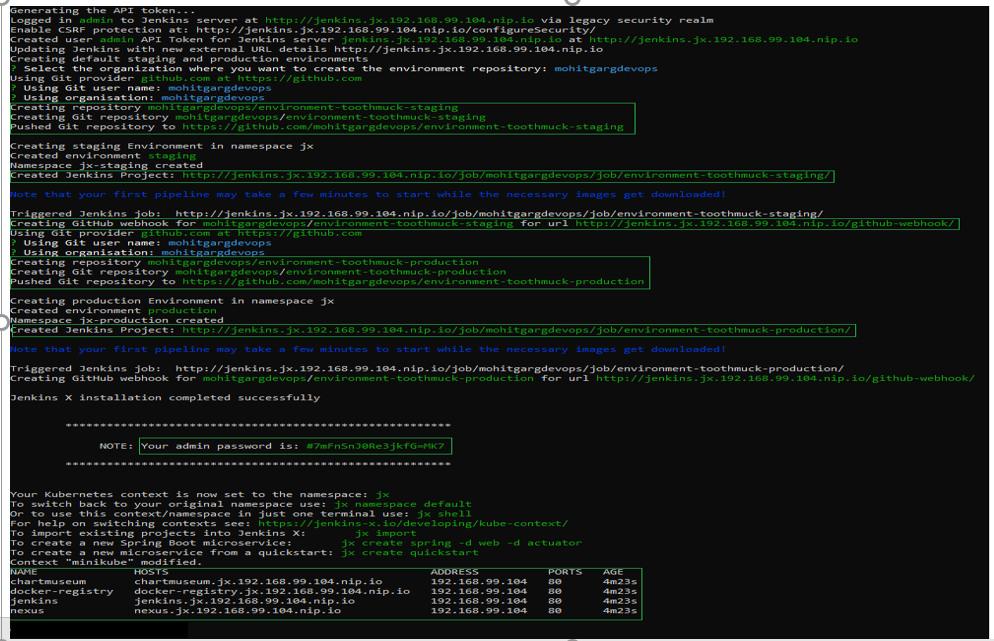994x641 pixels.
Task: Click host docker-registry.jx.192.168.99.104.nip.io
Action: [272, 591]
